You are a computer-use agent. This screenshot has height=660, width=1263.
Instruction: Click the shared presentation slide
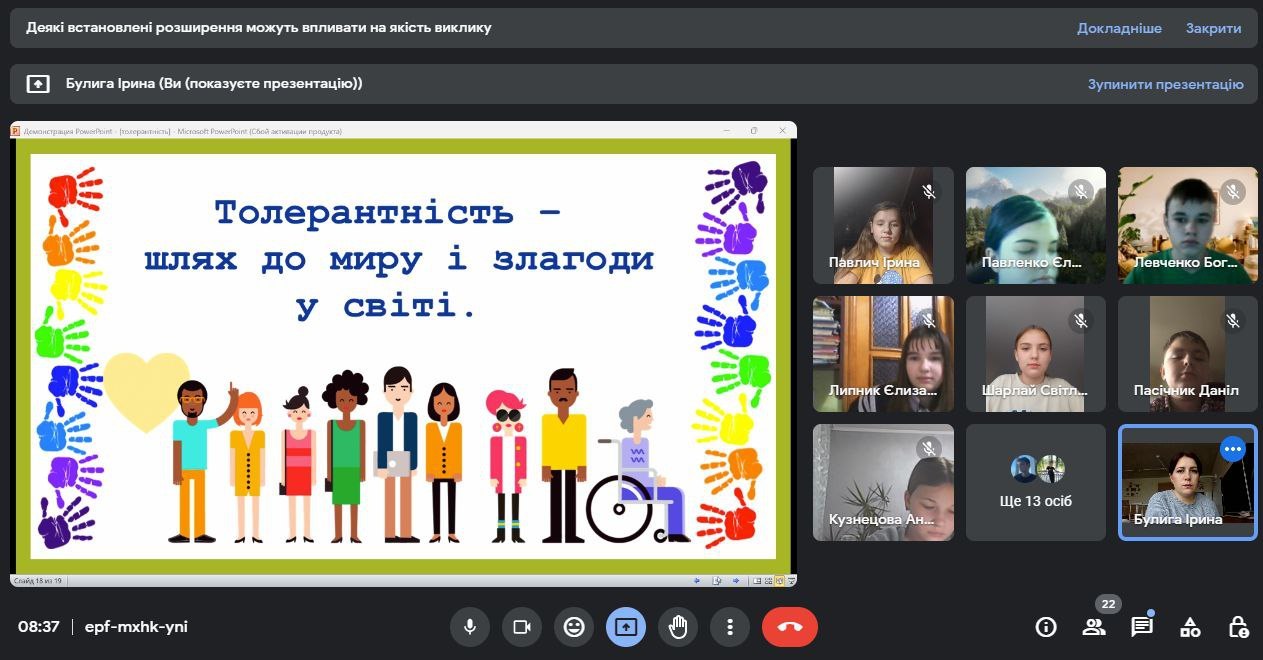tap(403, 355)
